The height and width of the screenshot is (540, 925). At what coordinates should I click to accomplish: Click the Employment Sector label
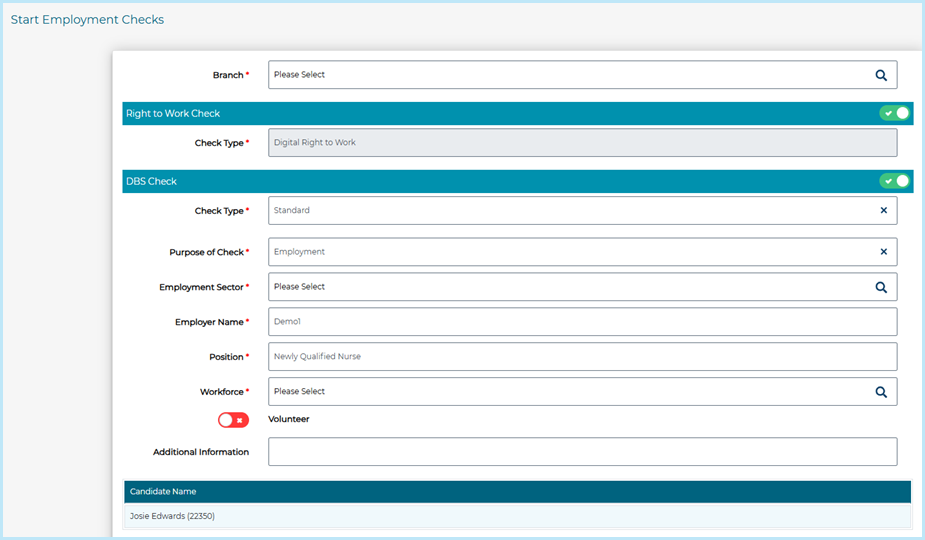201,287
